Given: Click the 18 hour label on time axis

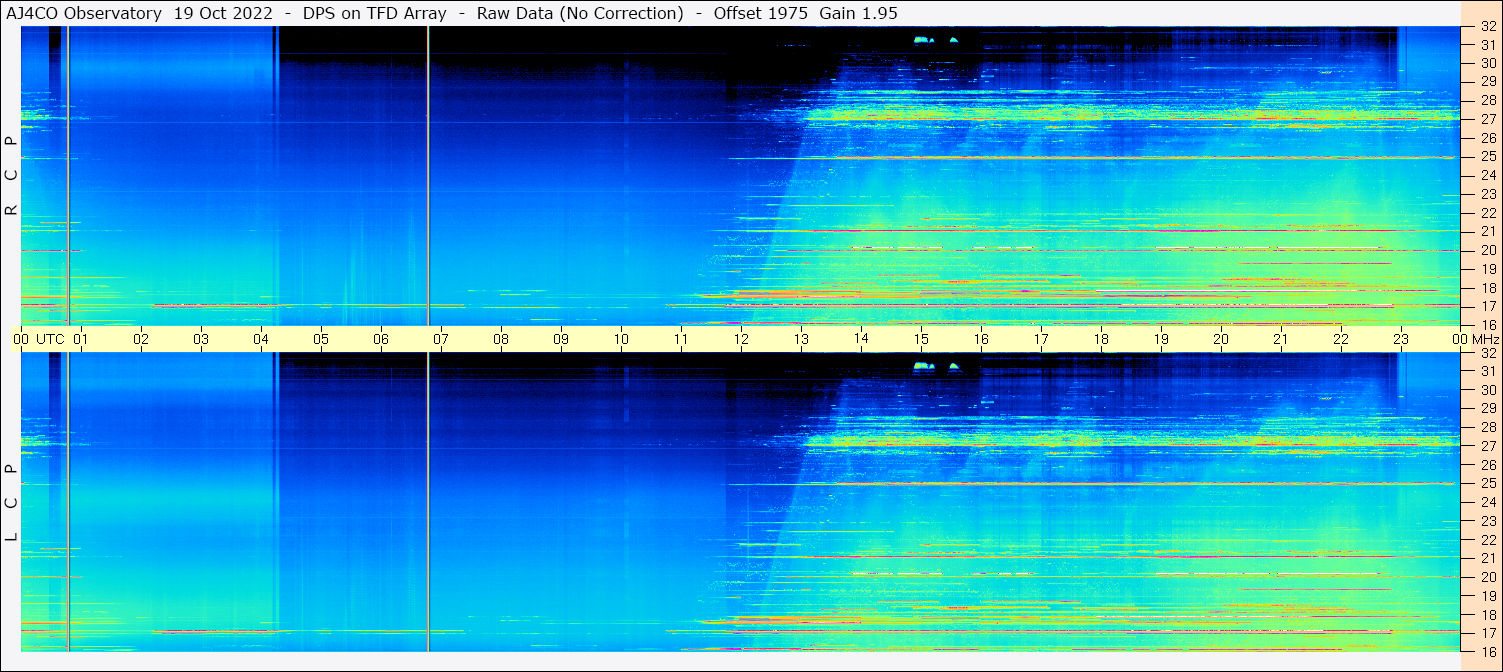Looking at the screenshot, I should pyautogui.click(x=1100, y=339).
